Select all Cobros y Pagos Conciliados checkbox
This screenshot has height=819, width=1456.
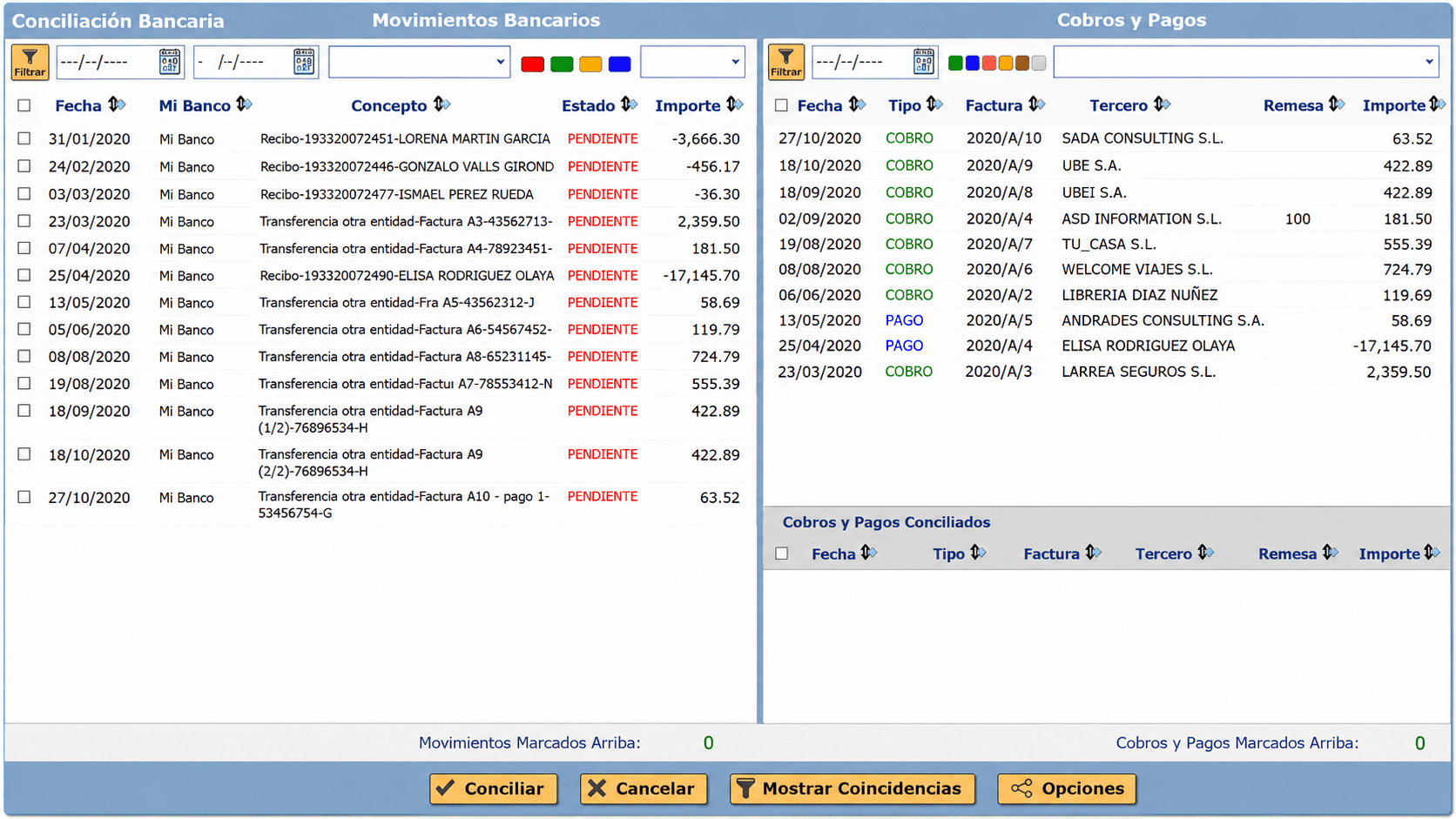click(782, 554)
